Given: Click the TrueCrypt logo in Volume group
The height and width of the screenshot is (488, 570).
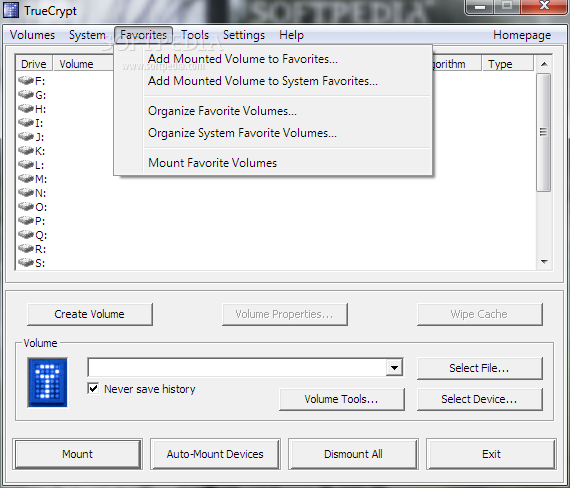Looking at the screenshot, I should tap(47, 382).
